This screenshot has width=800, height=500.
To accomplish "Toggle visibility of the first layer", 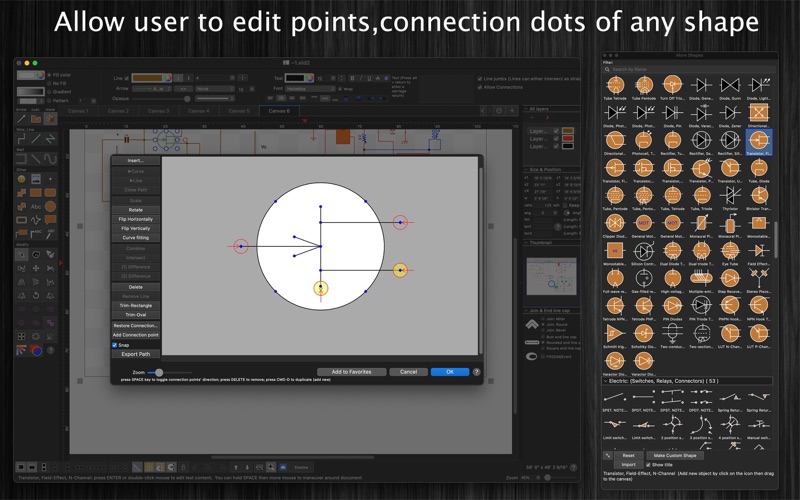I will 556,131.
